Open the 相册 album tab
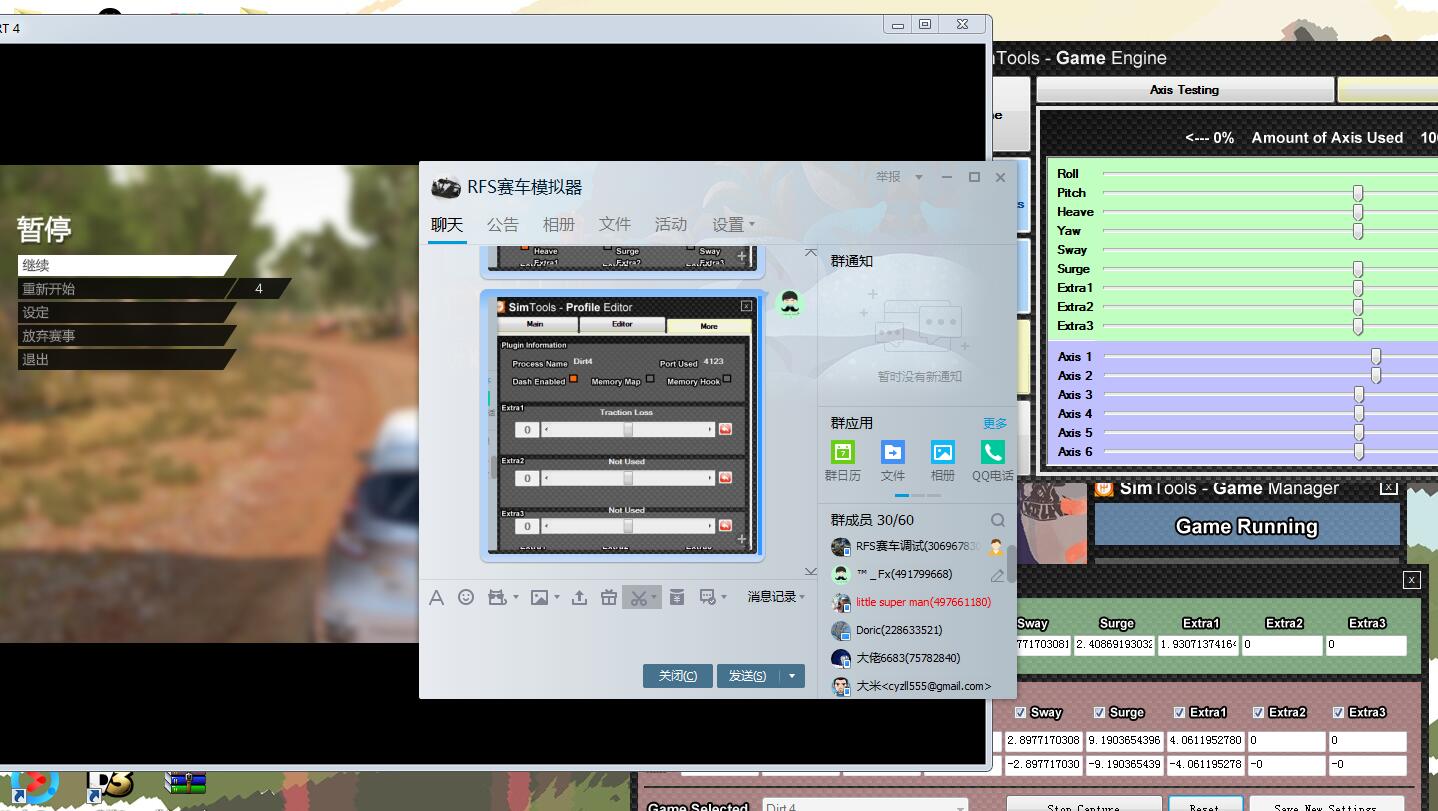The width and height of the screenshot is (1438, 811). [x=559, y=224]
